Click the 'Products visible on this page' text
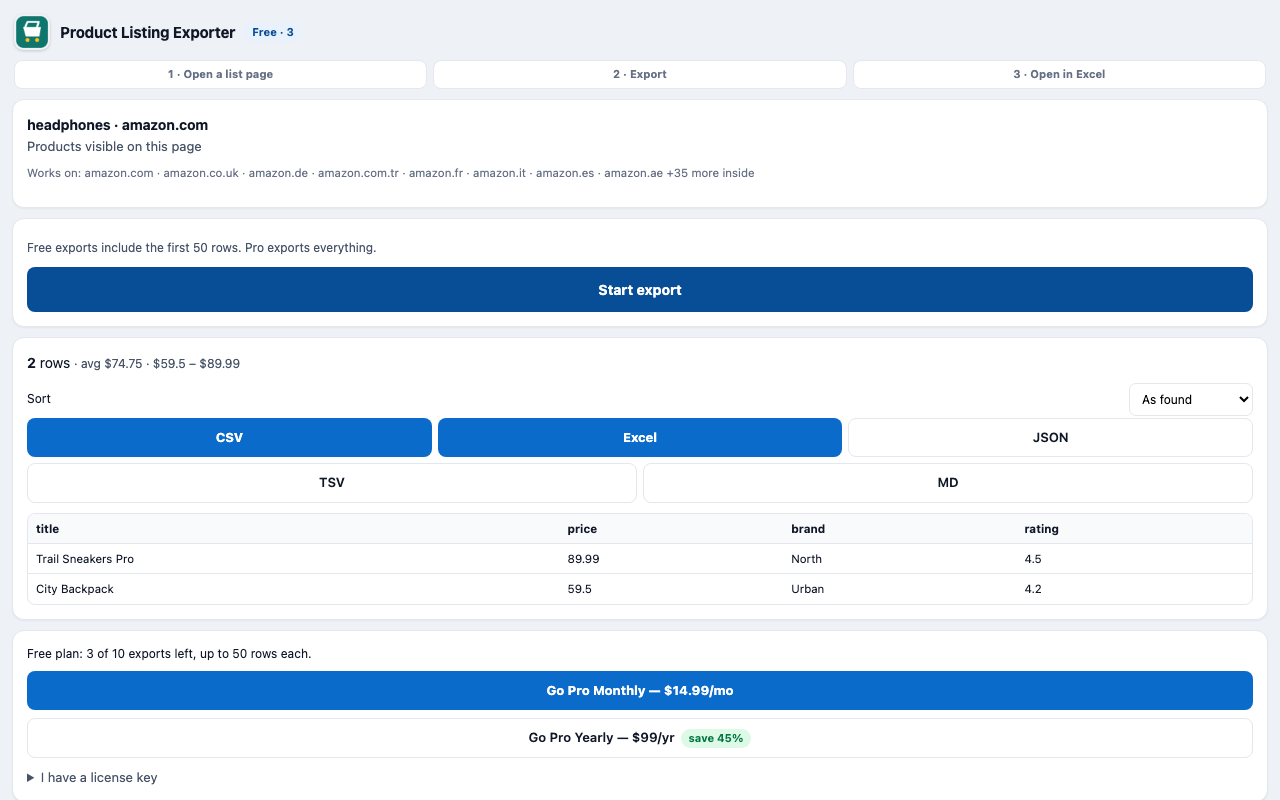 (114, 146)
